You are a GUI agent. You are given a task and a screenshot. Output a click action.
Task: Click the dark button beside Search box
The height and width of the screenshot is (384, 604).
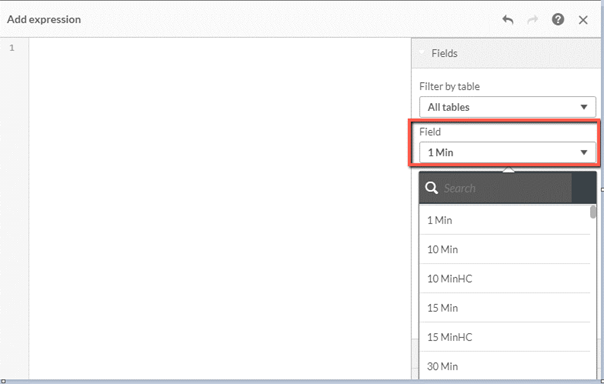click(584, 188)
